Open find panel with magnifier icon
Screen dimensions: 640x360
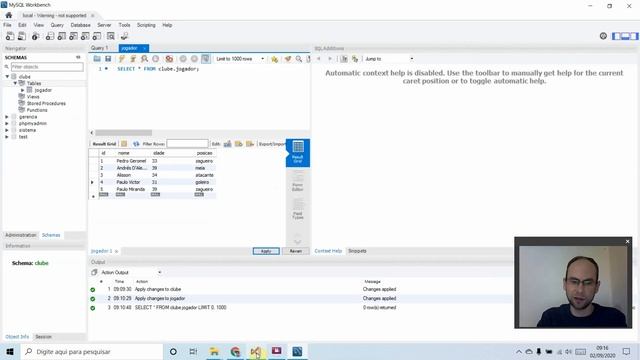299,59
